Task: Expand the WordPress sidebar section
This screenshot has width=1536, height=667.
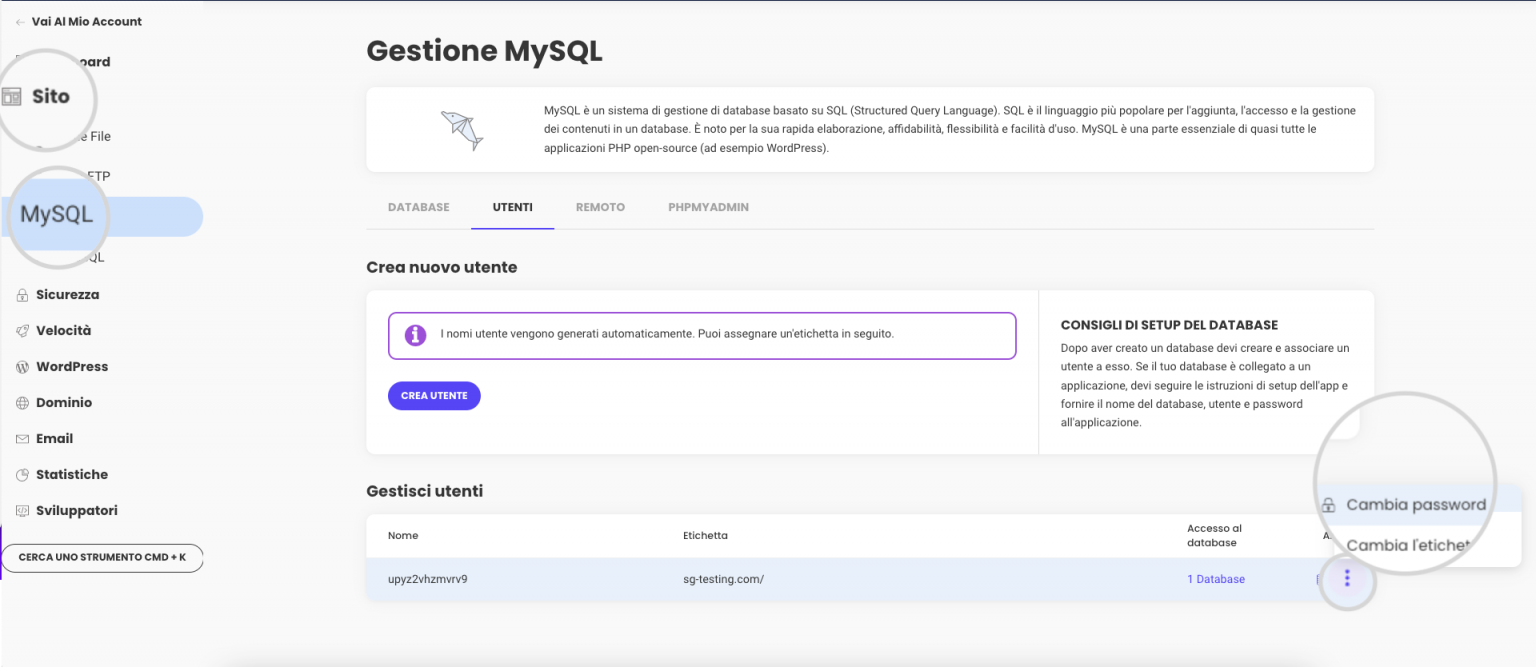Action: coord(72,367)
